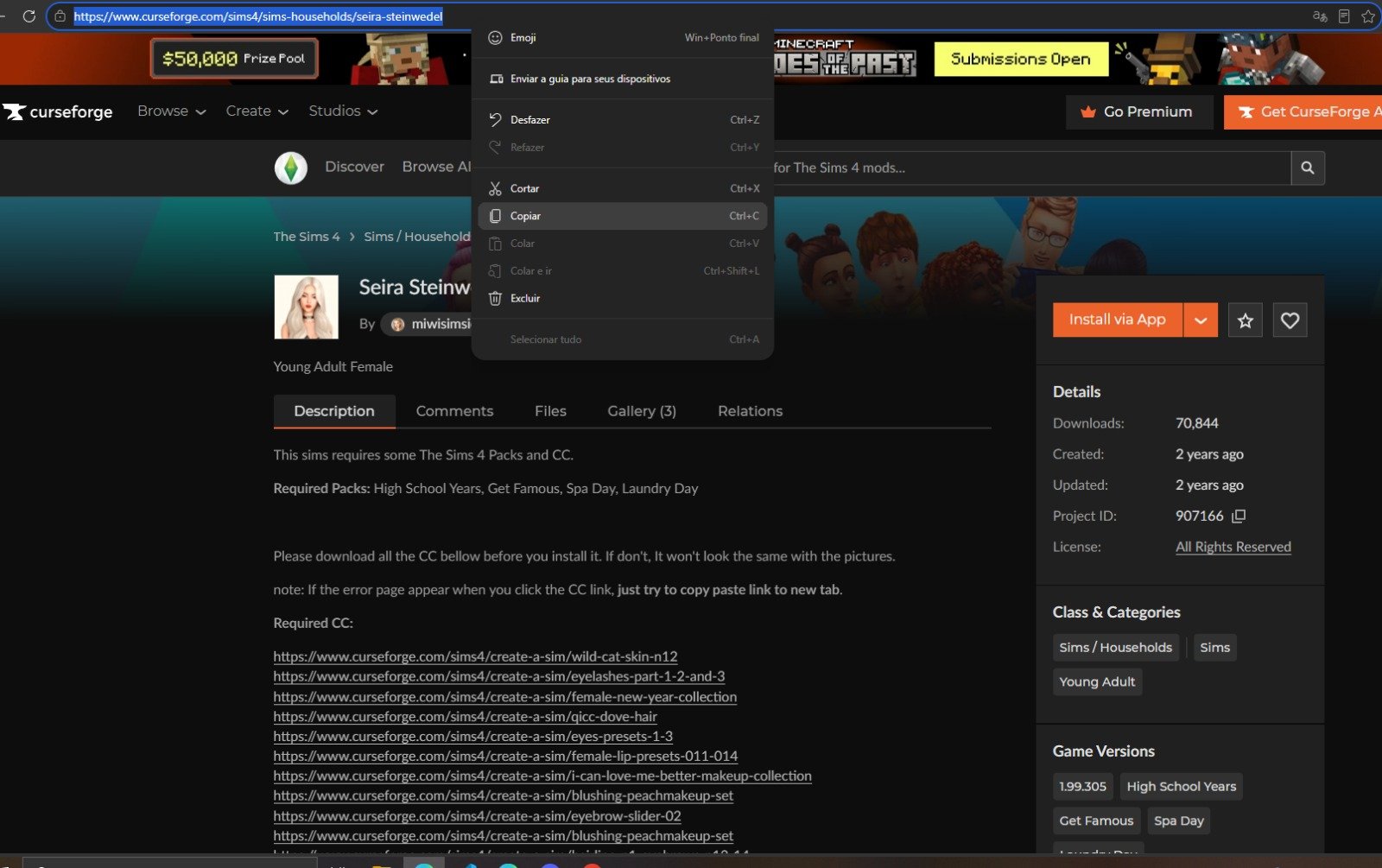This screenshot has width=1382, height=868.
Task: Click the Submissions Open banner button
Action: coord(1021,60)
